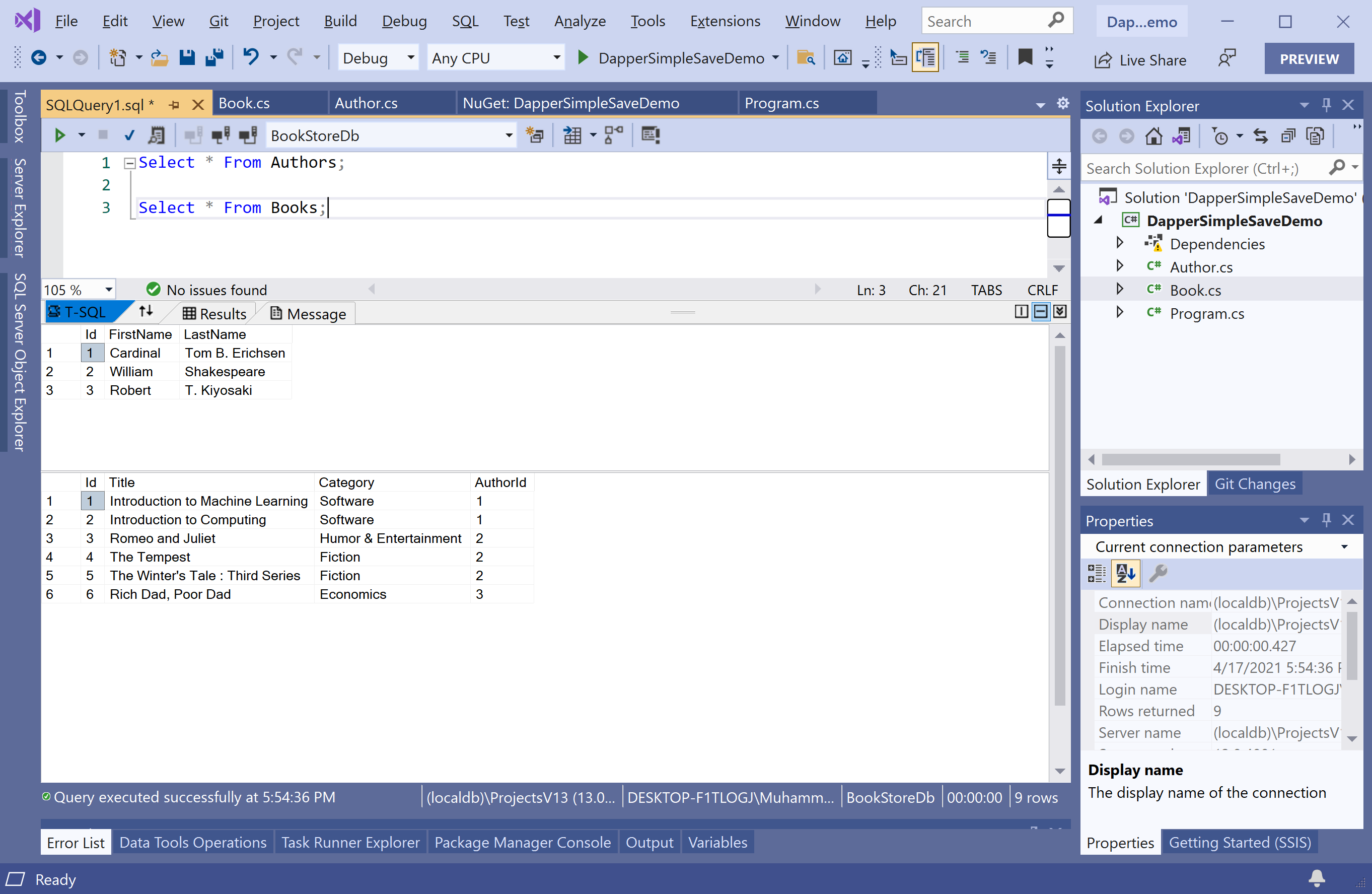Click the notification bell in status bar
This screenshot has width=1372, height=894.
tap(1317, 878)
